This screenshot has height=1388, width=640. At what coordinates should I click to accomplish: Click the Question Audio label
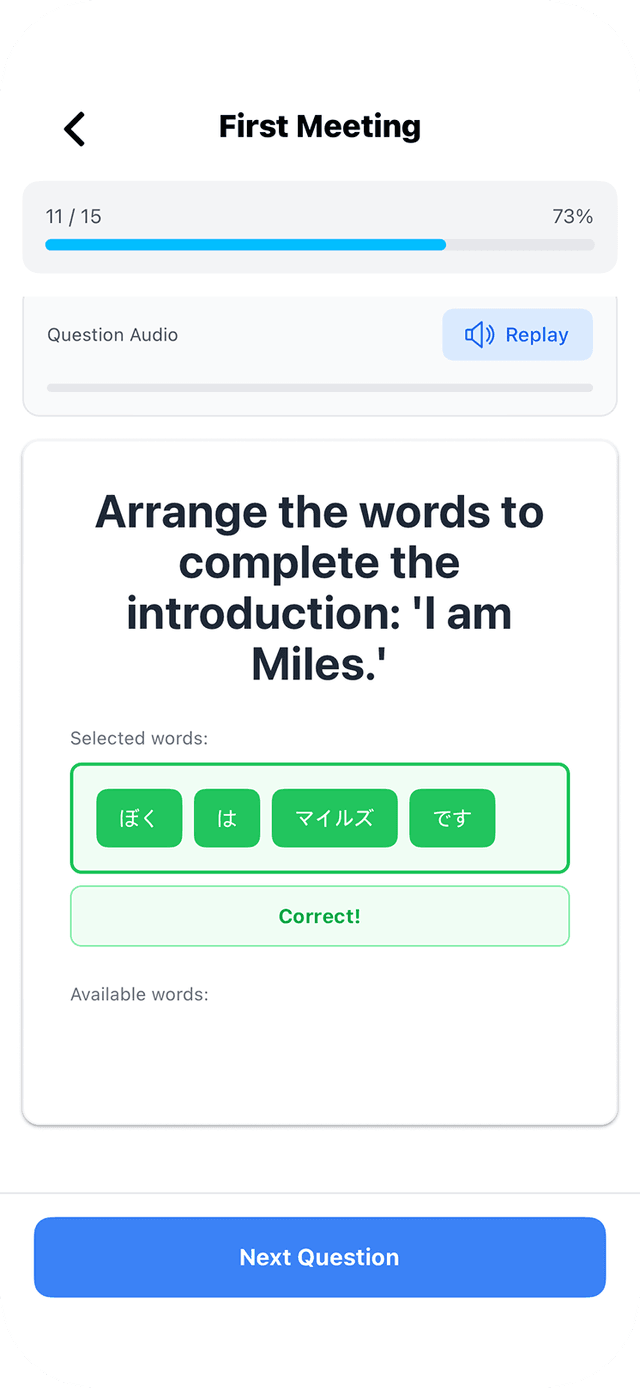[113, 335]
